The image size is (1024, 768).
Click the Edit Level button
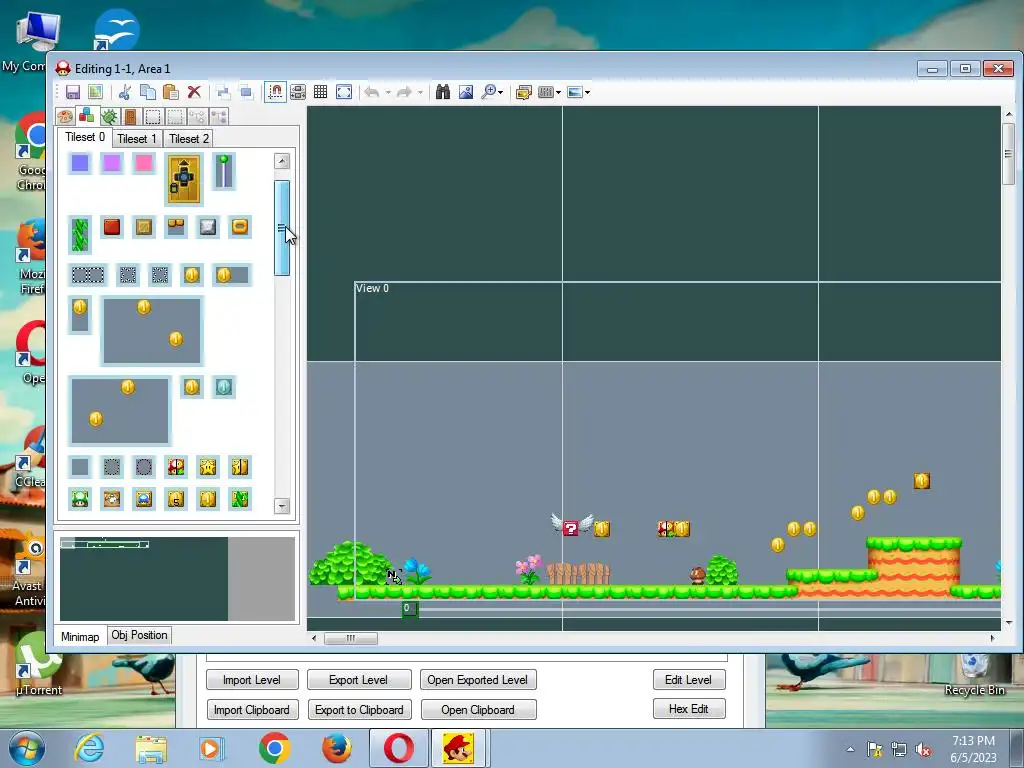coord(688,680)
